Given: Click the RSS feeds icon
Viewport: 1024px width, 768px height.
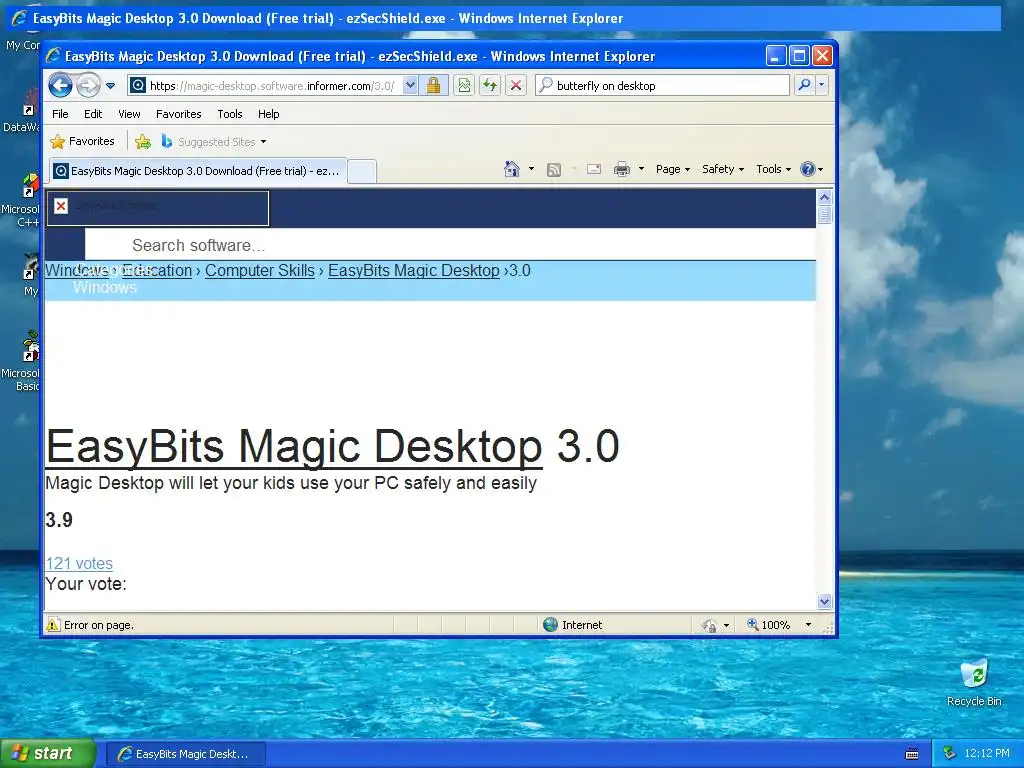Looking at the screenshot, I should pos(554,170).
